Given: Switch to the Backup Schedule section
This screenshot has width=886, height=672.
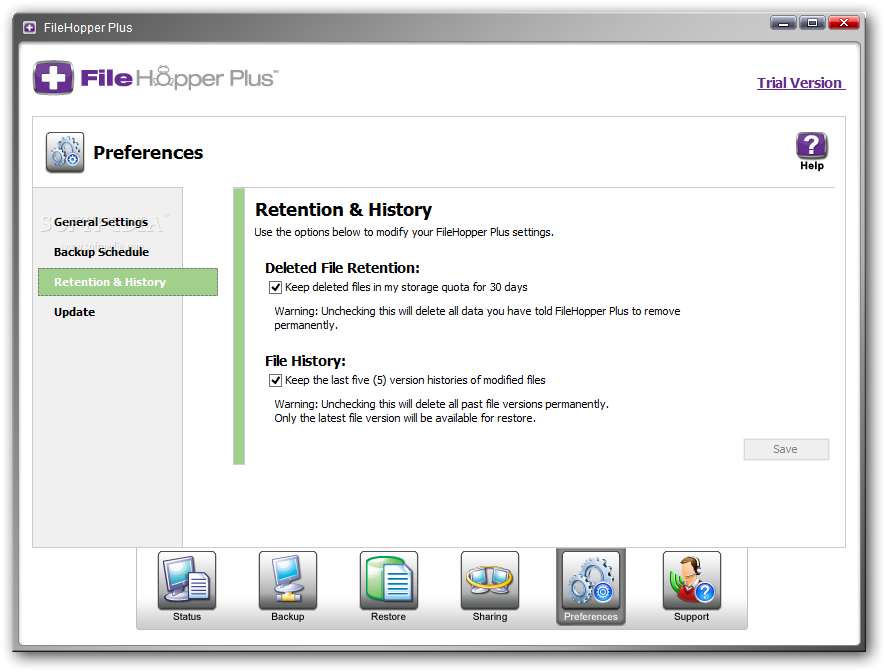Looking at the screenshot, I should (102, 252).
